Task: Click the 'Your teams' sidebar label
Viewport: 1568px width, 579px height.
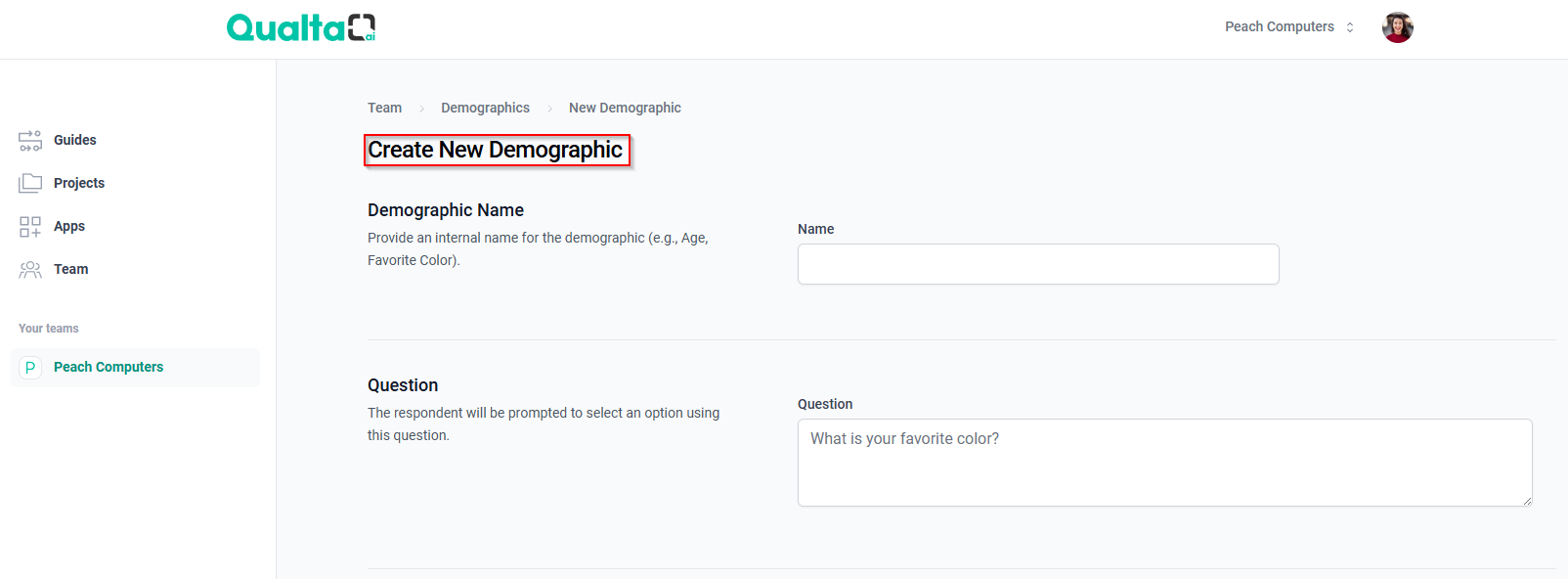Action: (49, 329)
